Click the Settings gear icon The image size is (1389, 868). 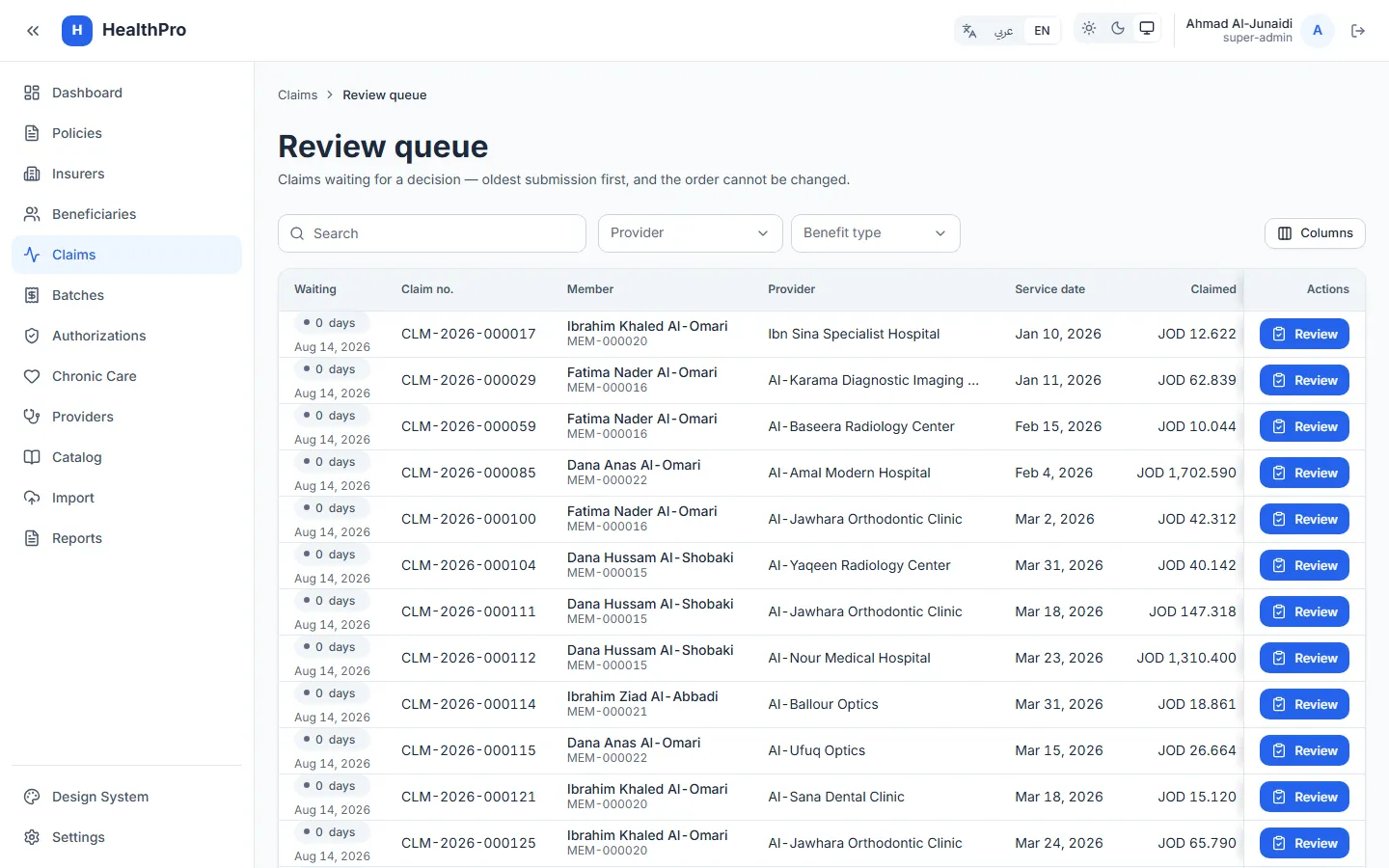click(32, 837)
